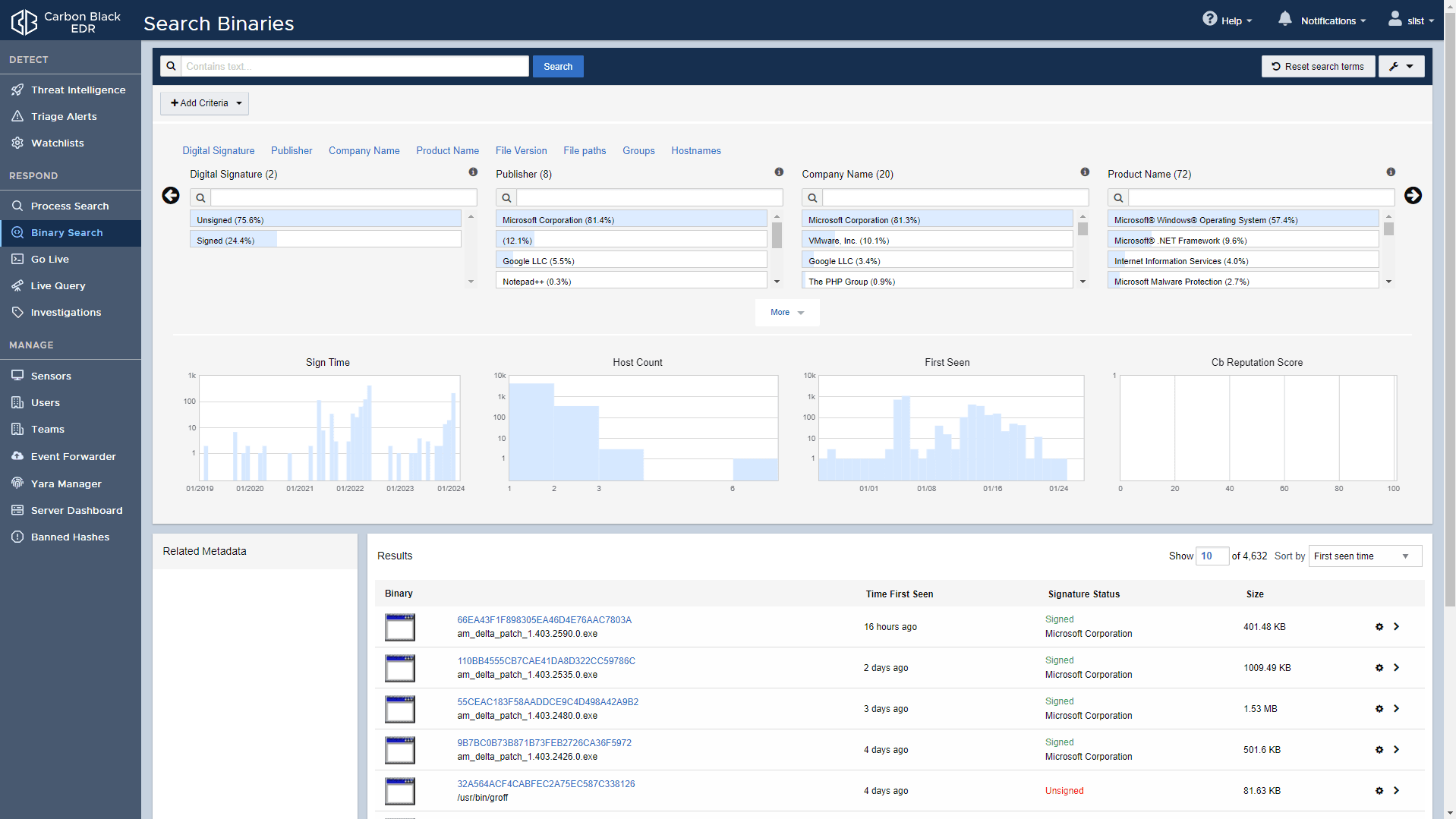The height and width of the screenshot is (819, 1456).
Task: Open the Sort by First seen time dropdown
Action: click(x=1364, y=556)
